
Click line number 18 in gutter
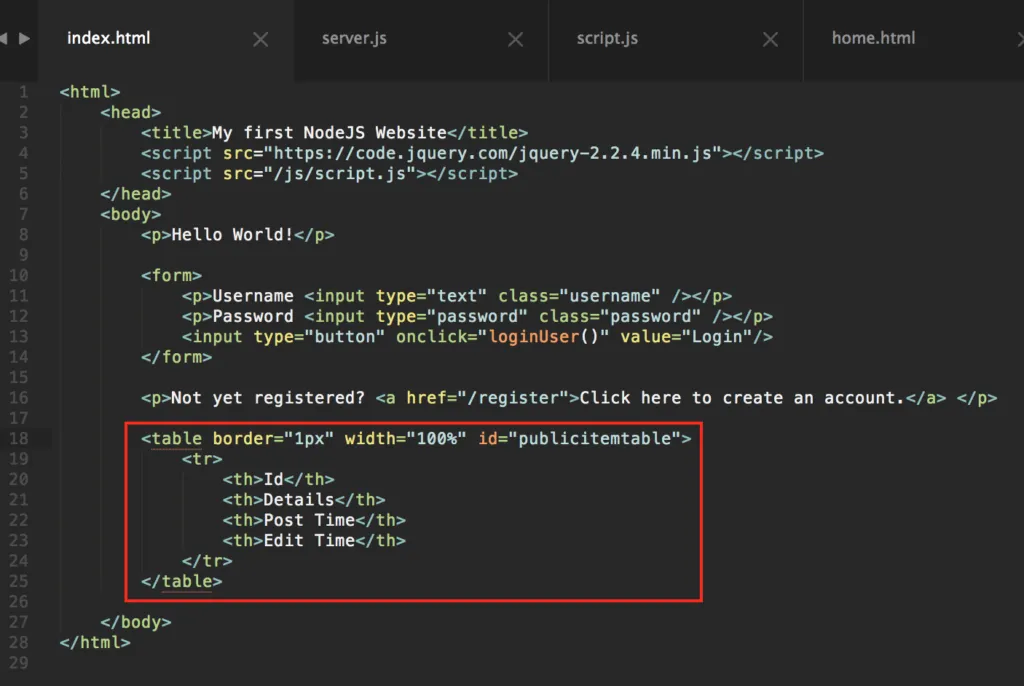19,438
